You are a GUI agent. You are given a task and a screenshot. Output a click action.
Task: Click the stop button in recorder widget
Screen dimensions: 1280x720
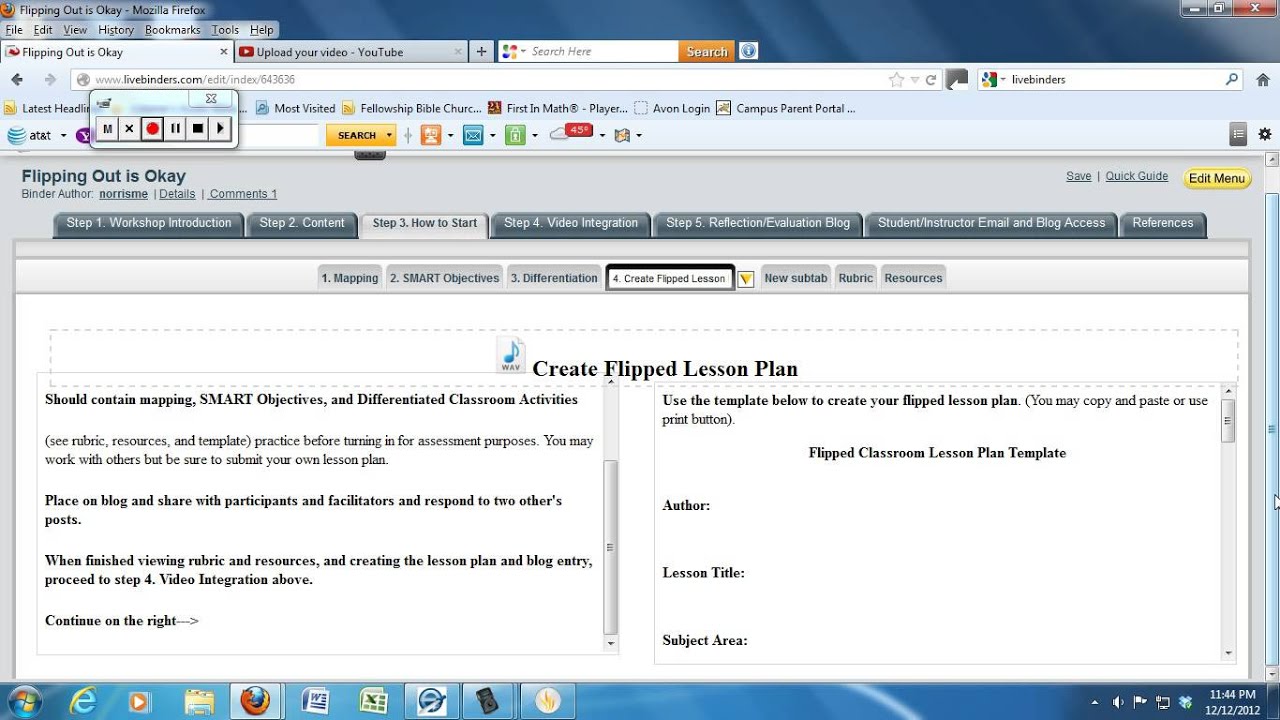198,128
